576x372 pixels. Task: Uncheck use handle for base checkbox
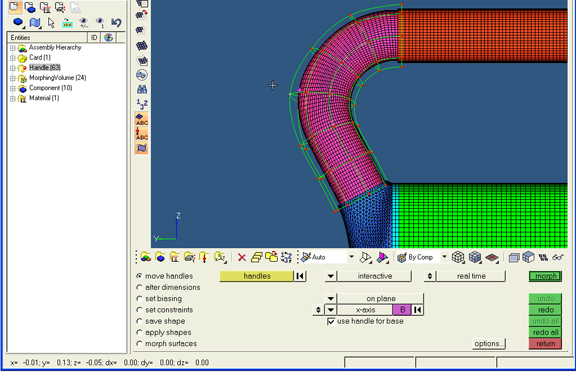[331, 321]
